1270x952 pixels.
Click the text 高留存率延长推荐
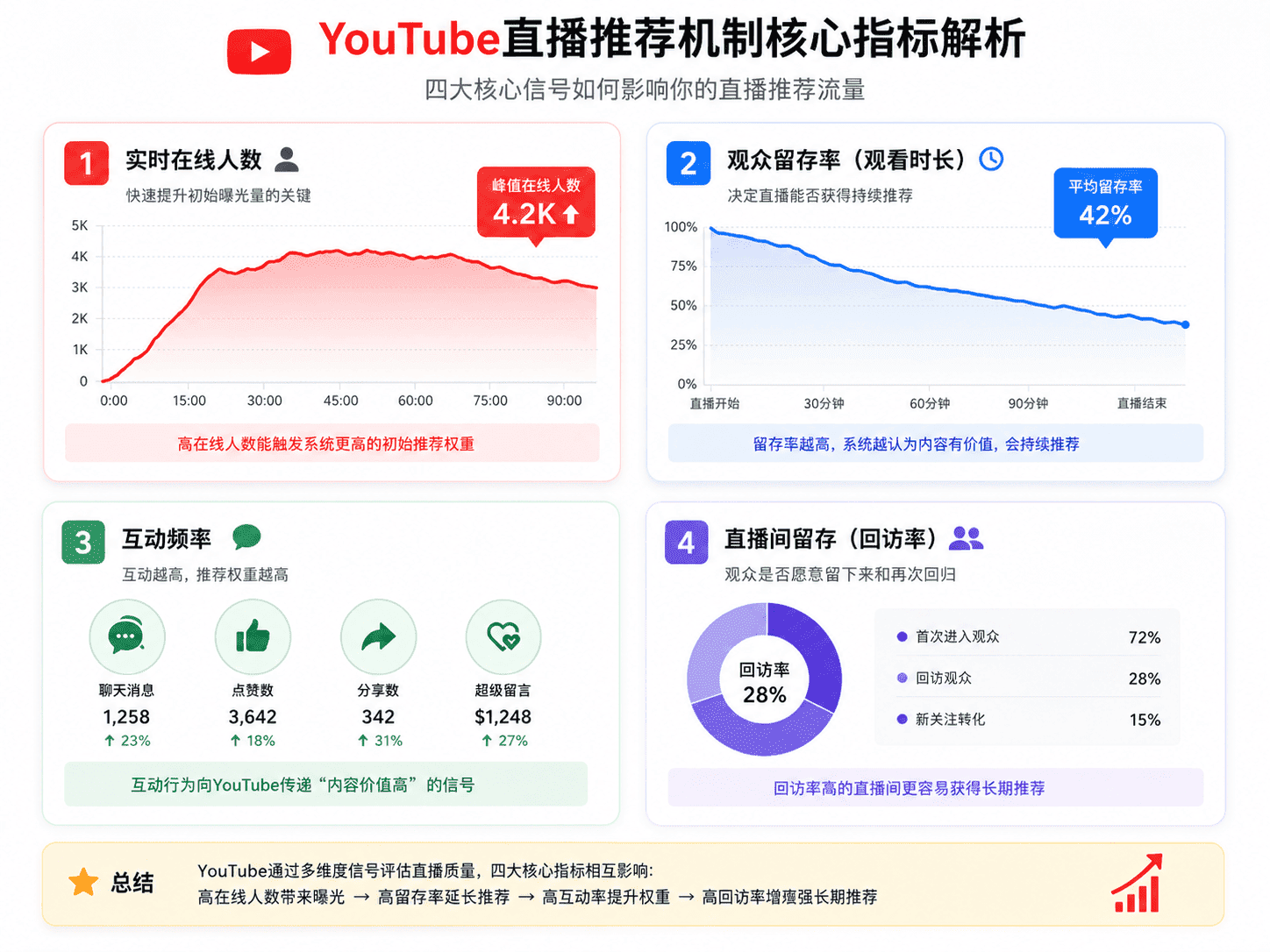tap(444, 898)
